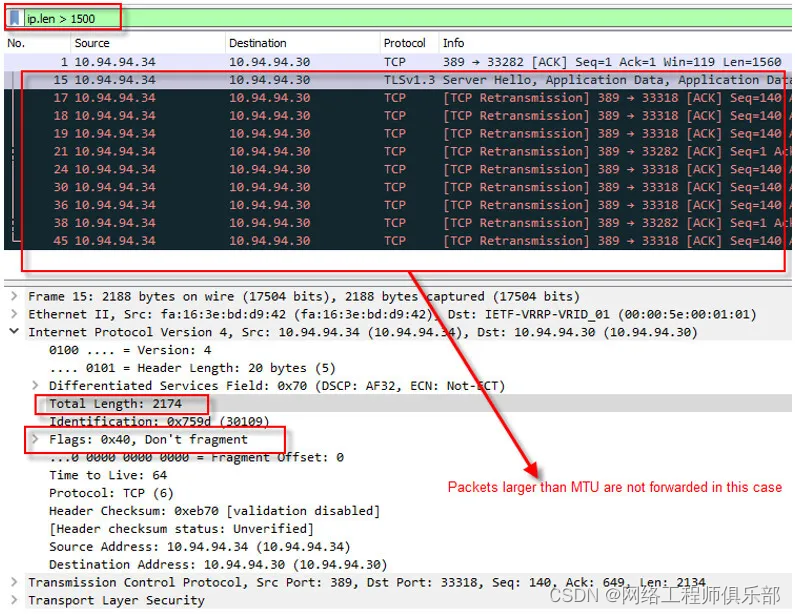Select retransmission packet number 24

(398, 169)
